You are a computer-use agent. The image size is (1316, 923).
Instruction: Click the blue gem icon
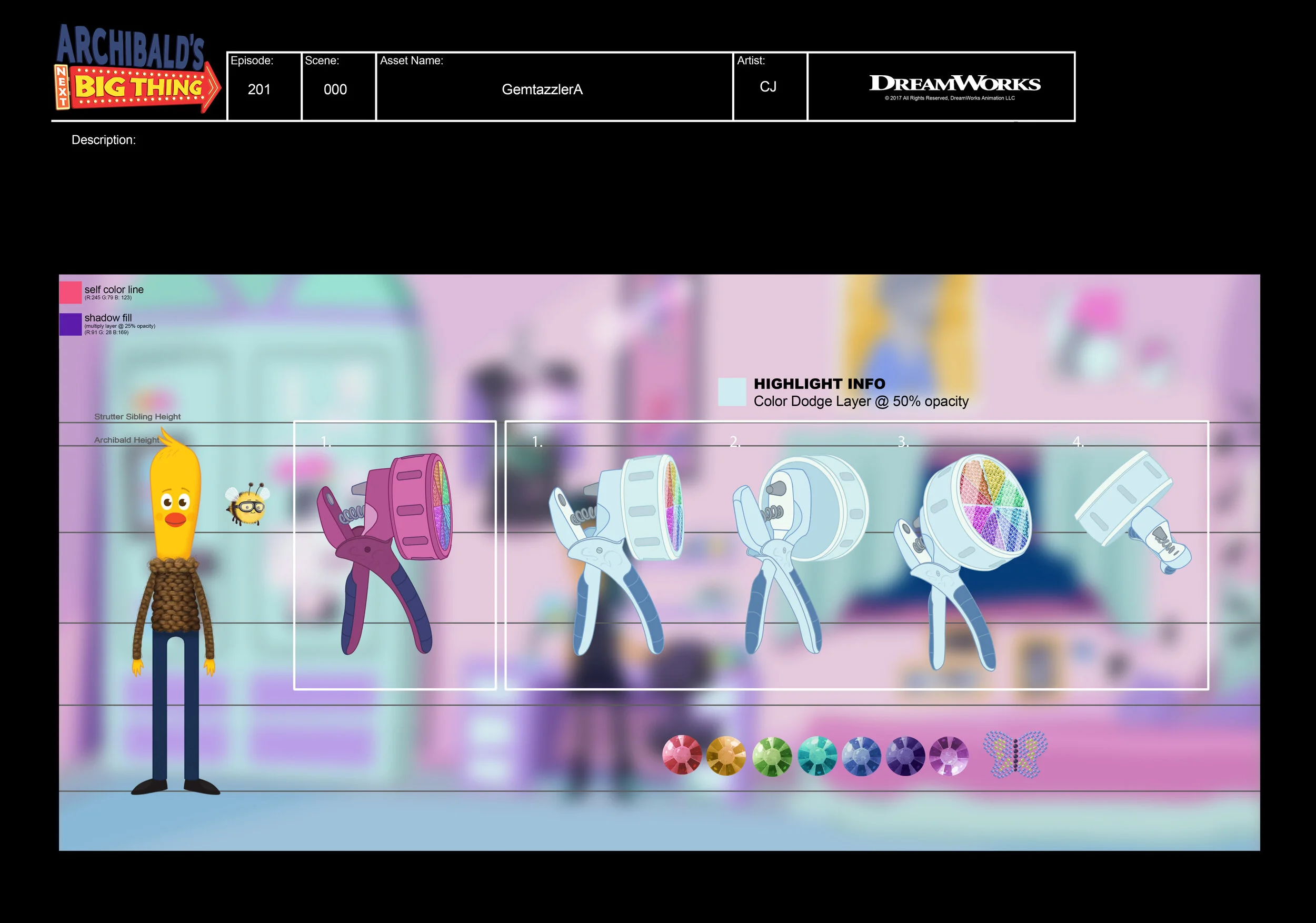[x=862, y=756]
